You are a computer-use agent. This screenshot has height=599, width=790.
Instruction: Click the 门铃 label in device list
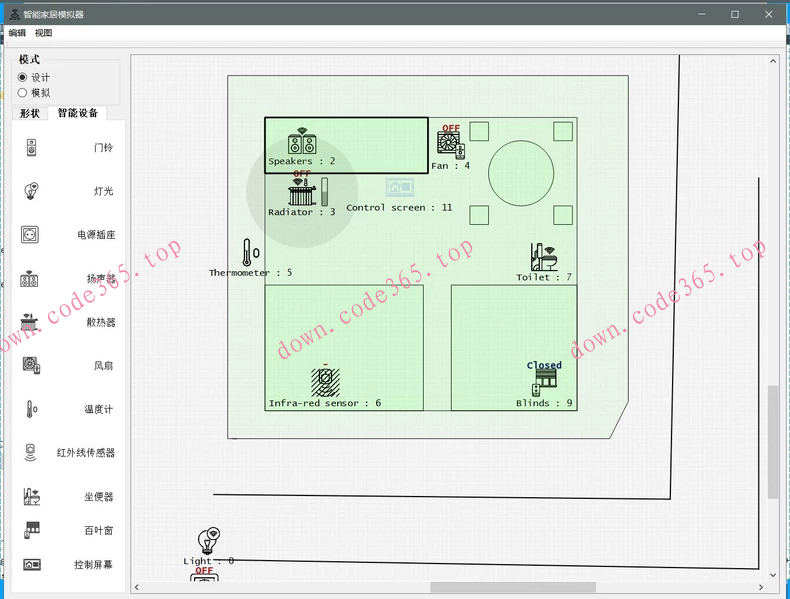tap(103, 148)
